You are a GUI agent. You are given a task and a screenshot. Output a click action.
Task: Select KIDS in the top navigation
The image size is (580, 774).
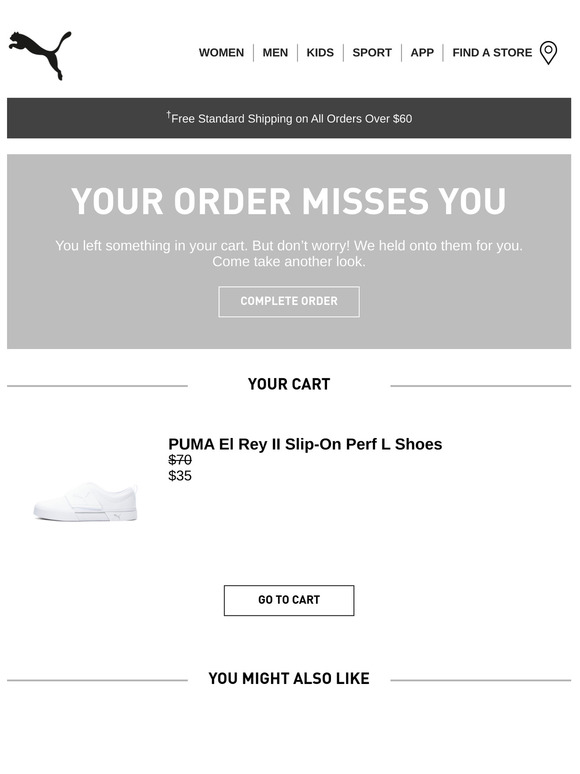tap(320, 53)
